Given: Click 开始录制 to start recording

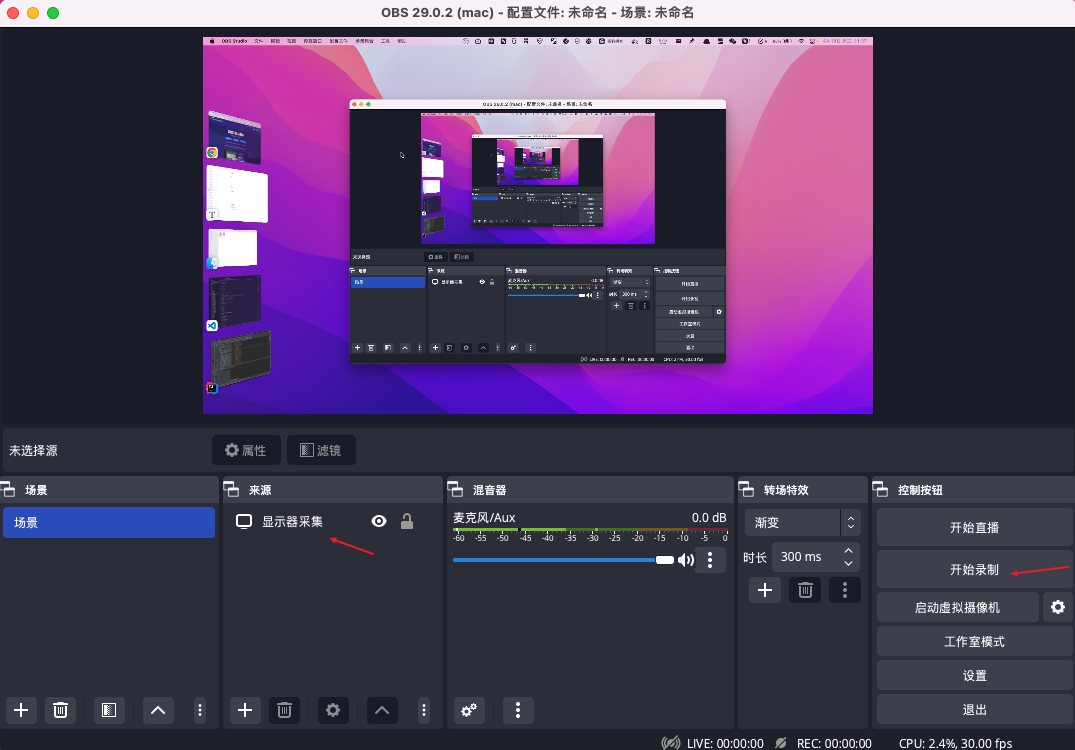Looking at the screenshot, I should pyautogui.click(x=974, y=569).
